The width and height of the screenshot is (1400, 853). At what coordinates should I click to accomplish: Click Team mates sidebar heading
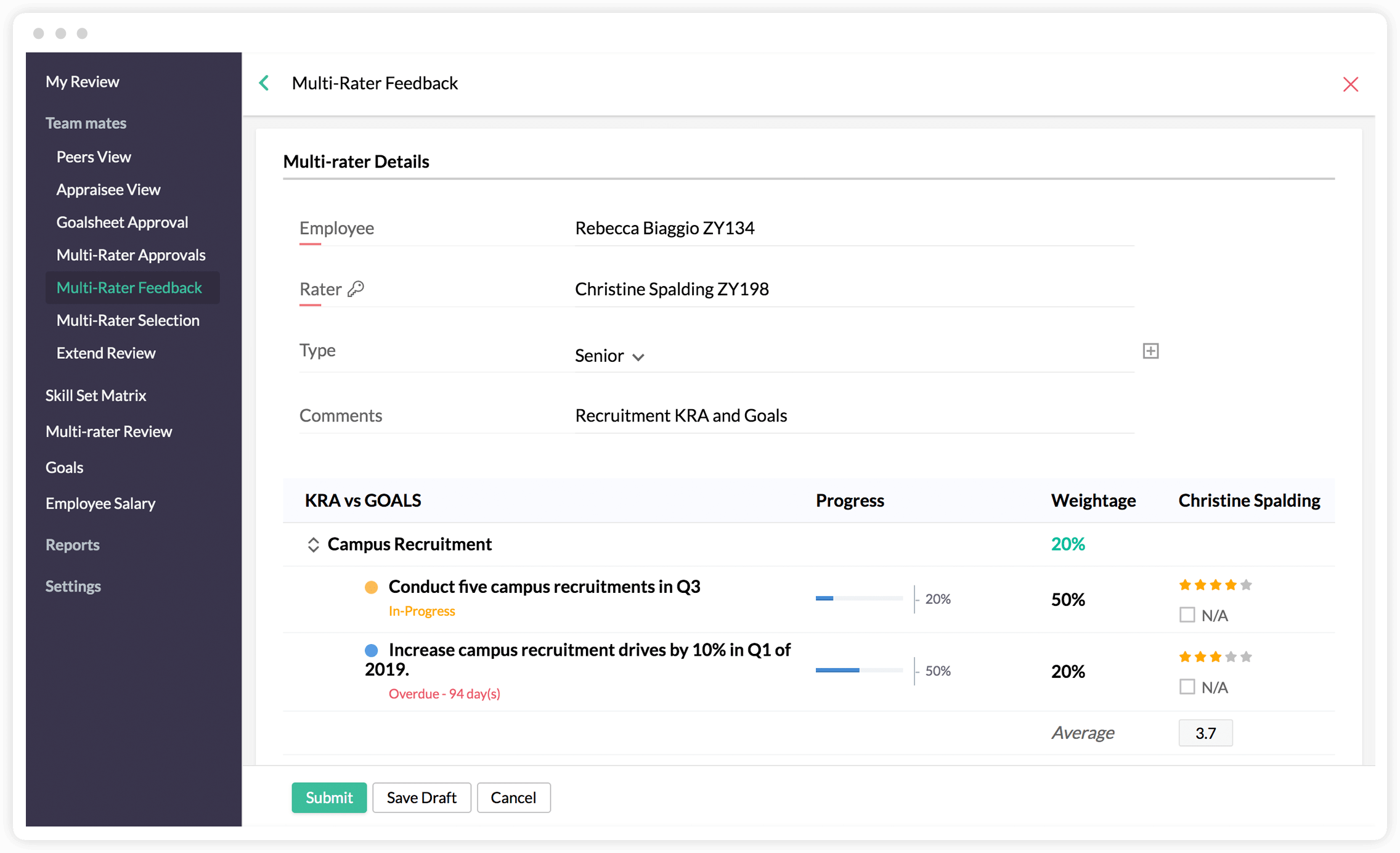86,123
